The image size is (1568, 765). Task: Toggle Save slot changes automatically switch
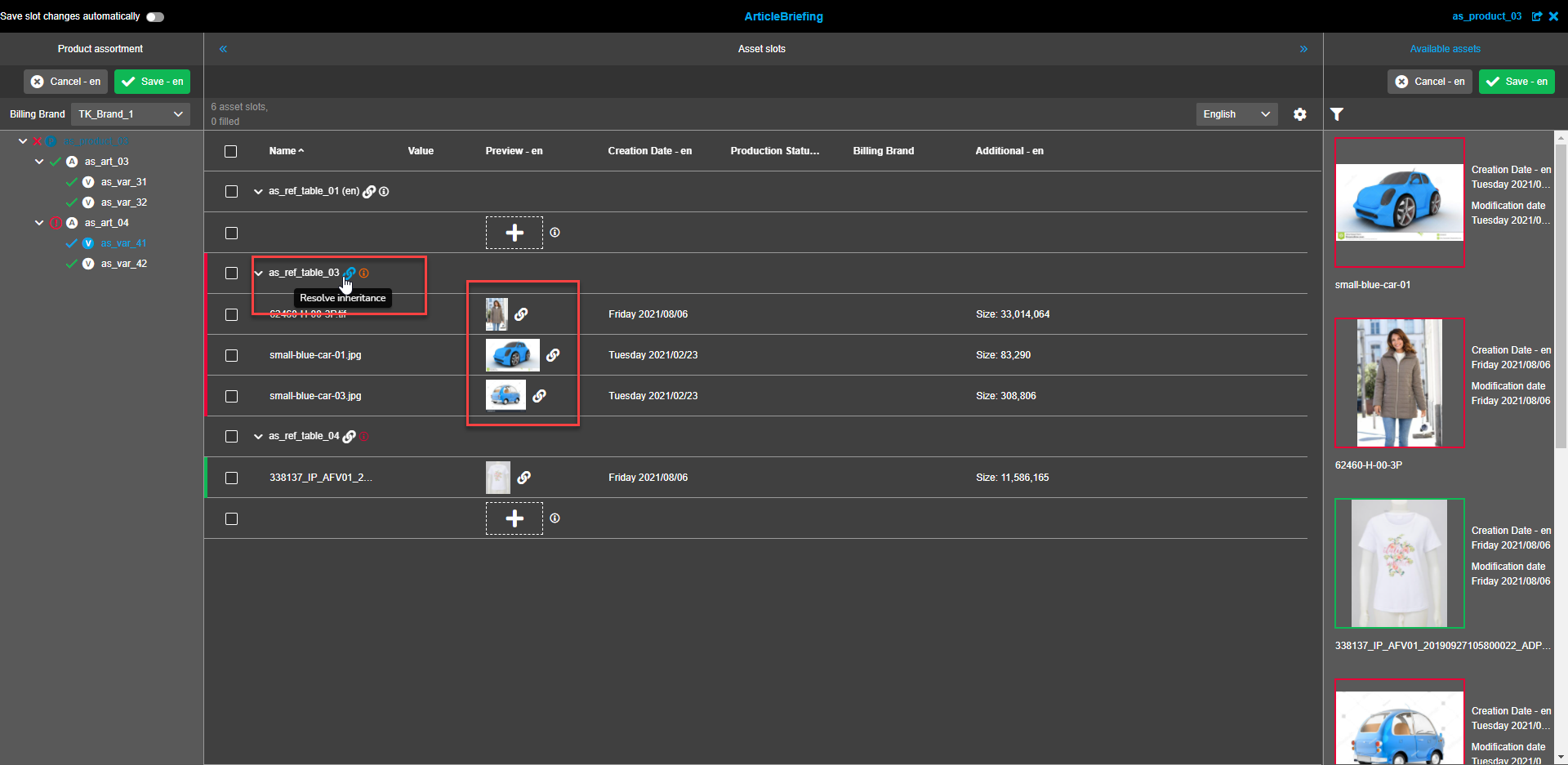coord(154,16)
